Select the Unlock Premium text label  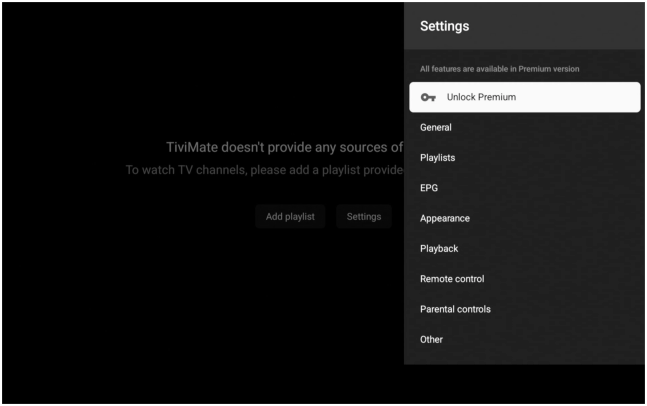(x=480, y=97)
